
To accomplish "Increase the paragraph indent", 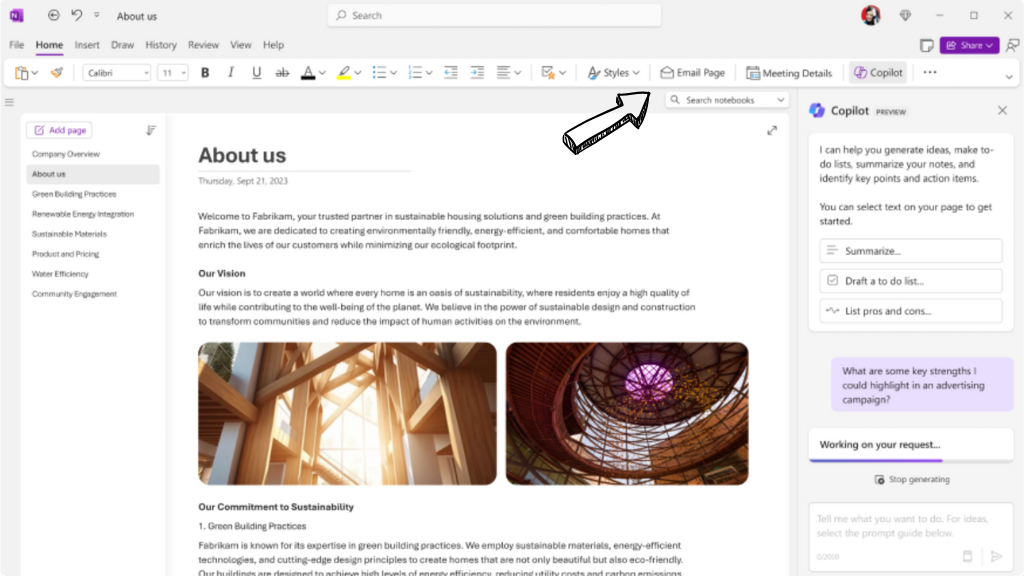I will tap(478, 72).
